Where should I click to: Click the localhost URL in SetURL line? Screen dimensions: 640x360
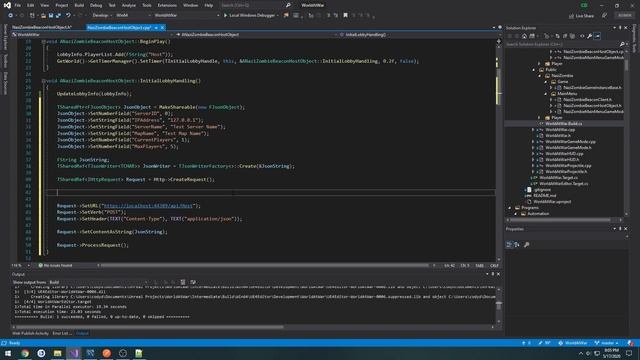(148, 206)
